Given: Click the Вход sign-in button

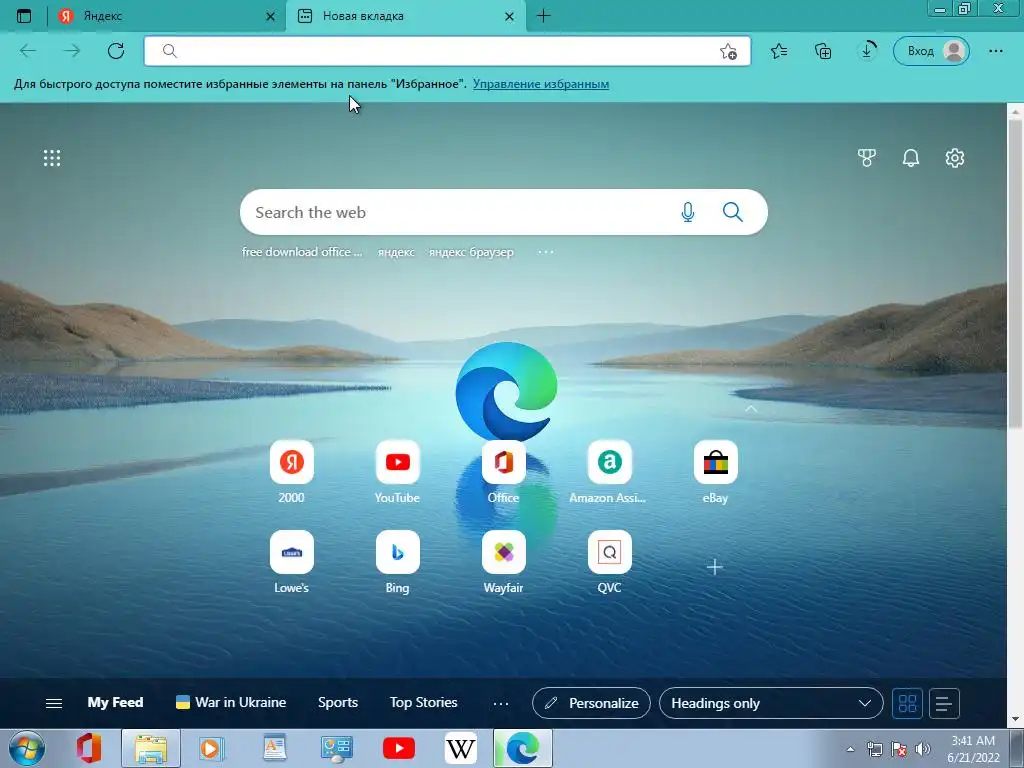Looking at the screenshot, I should coord(931,51).
